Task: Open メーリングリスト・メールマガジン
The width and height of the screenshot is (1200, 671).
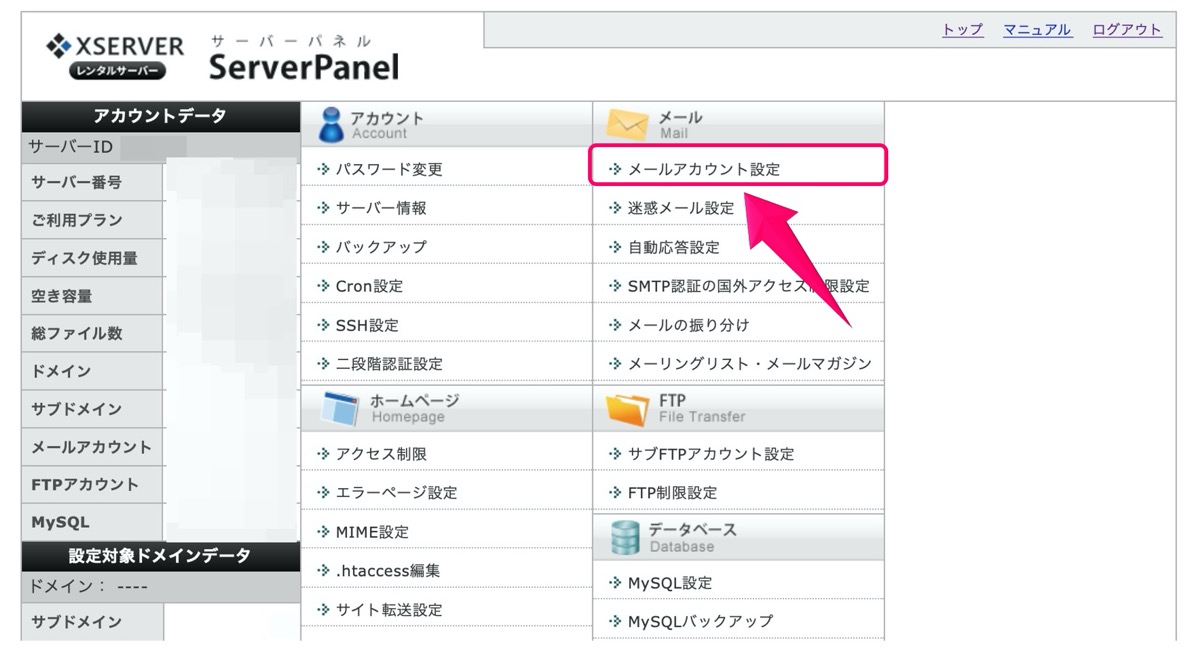Action: (x=750, y=364)
